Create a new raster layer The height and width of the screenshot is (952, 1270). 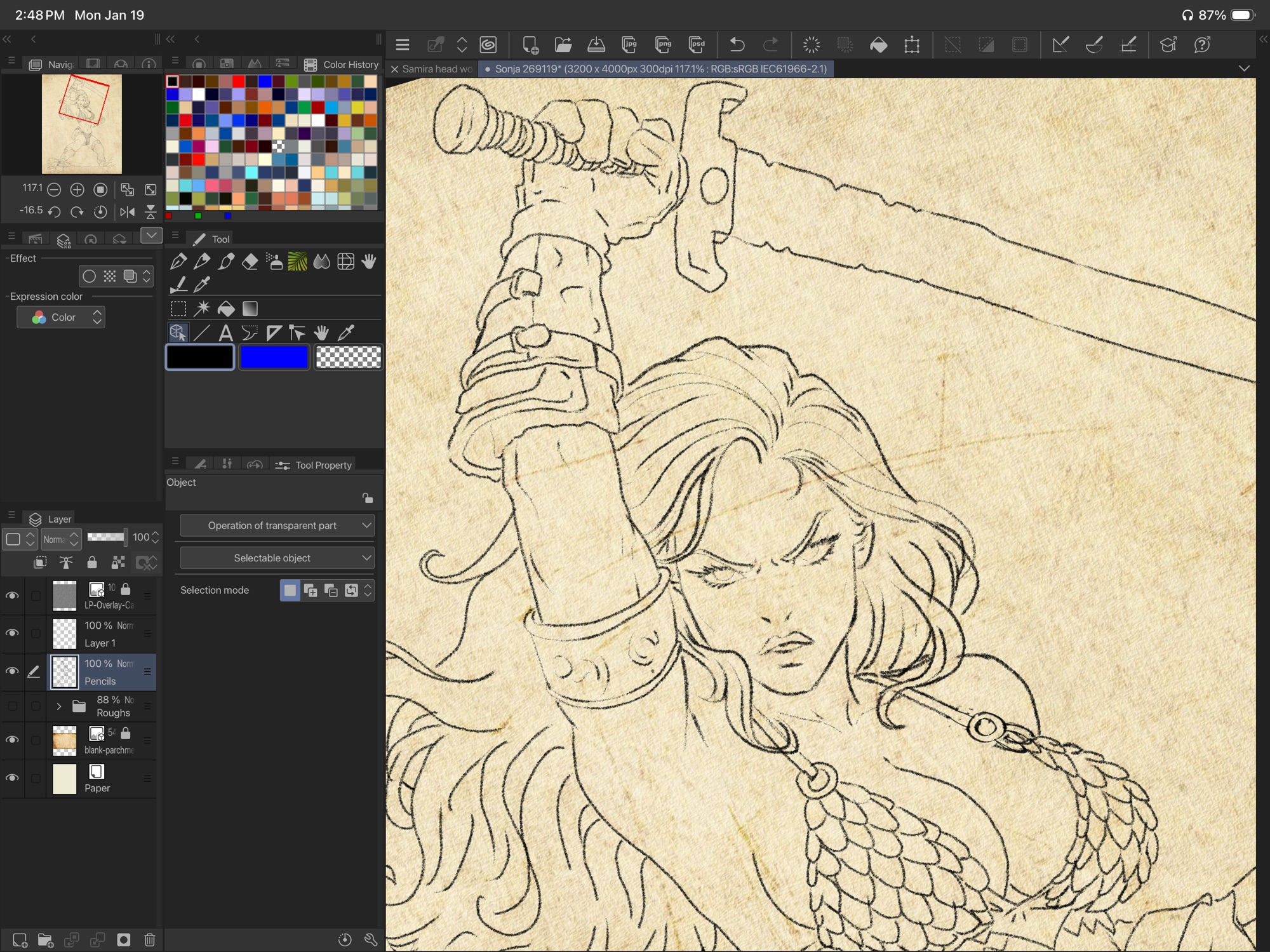pyautogui.click(x=20, y=939)
